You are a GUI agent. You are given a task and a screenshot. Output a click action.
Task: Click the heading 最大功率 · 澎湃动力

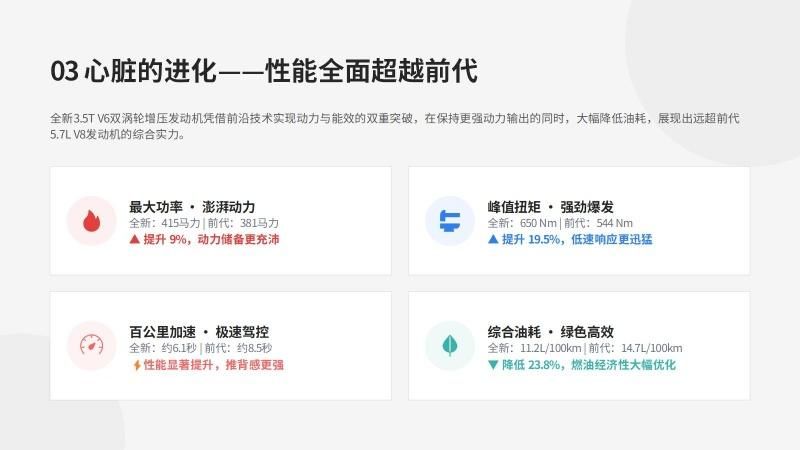point(192,207)
